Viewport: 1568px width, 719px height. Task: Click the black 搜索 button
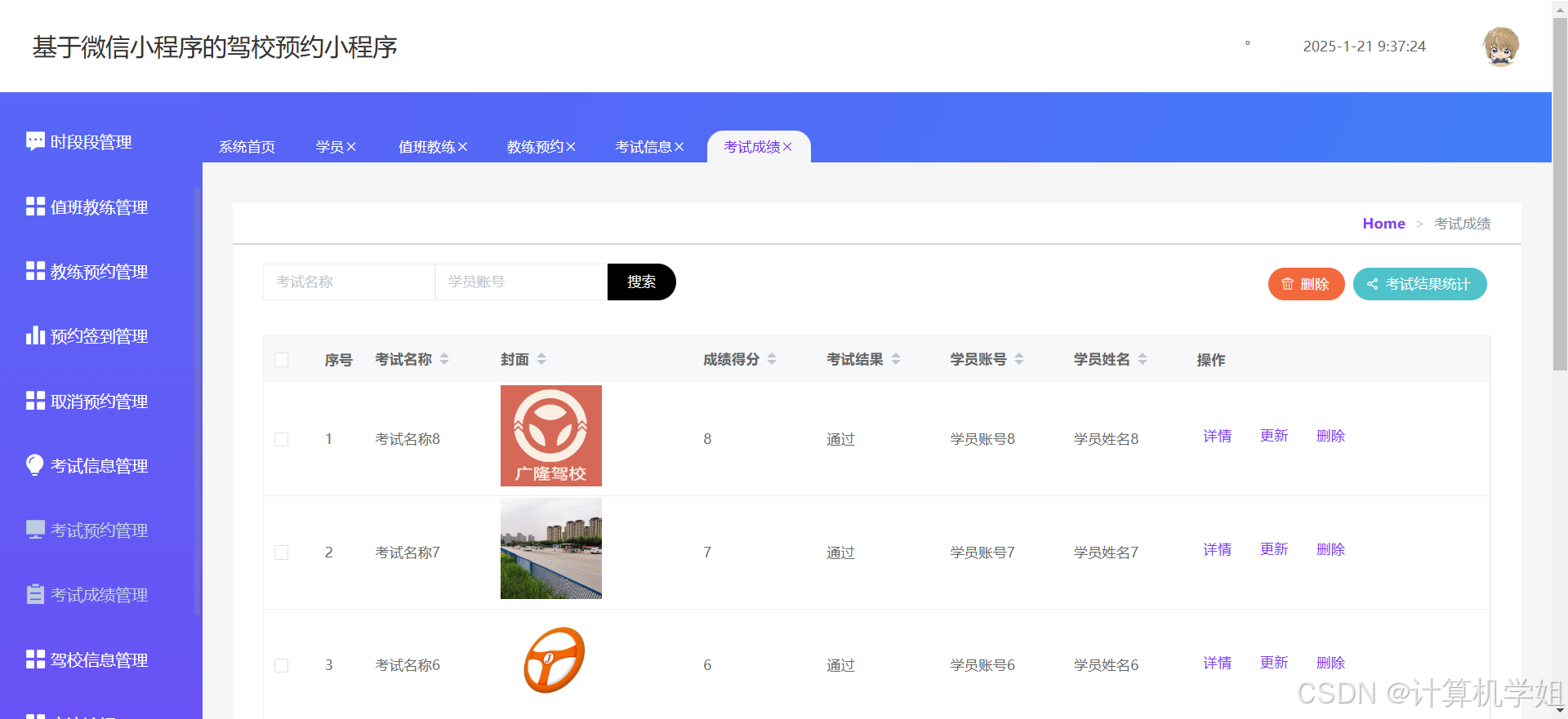coord(641,282)
